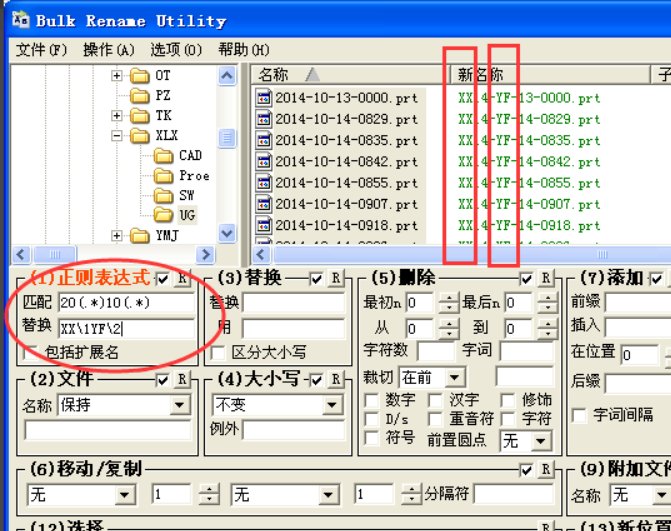Click file icon of 2014-10-14-0829.prt
Screen dimensions: 671x531
click(264, 119)
